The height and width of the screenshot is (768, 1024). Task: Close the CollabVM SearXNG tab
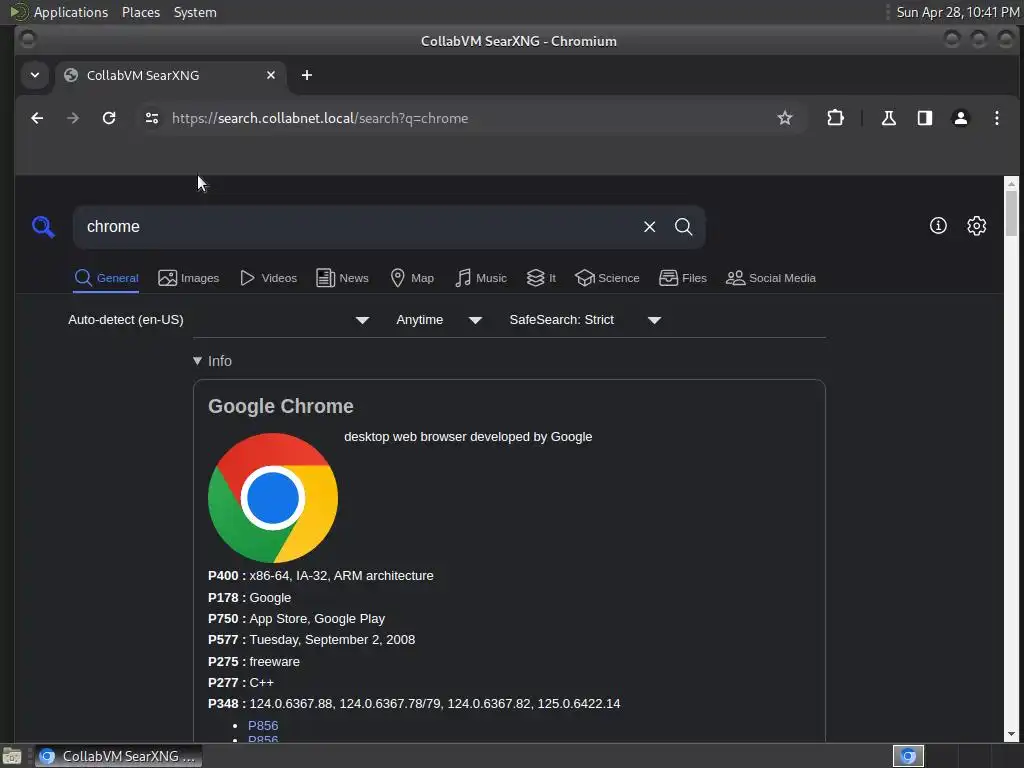tap(270, 75)
